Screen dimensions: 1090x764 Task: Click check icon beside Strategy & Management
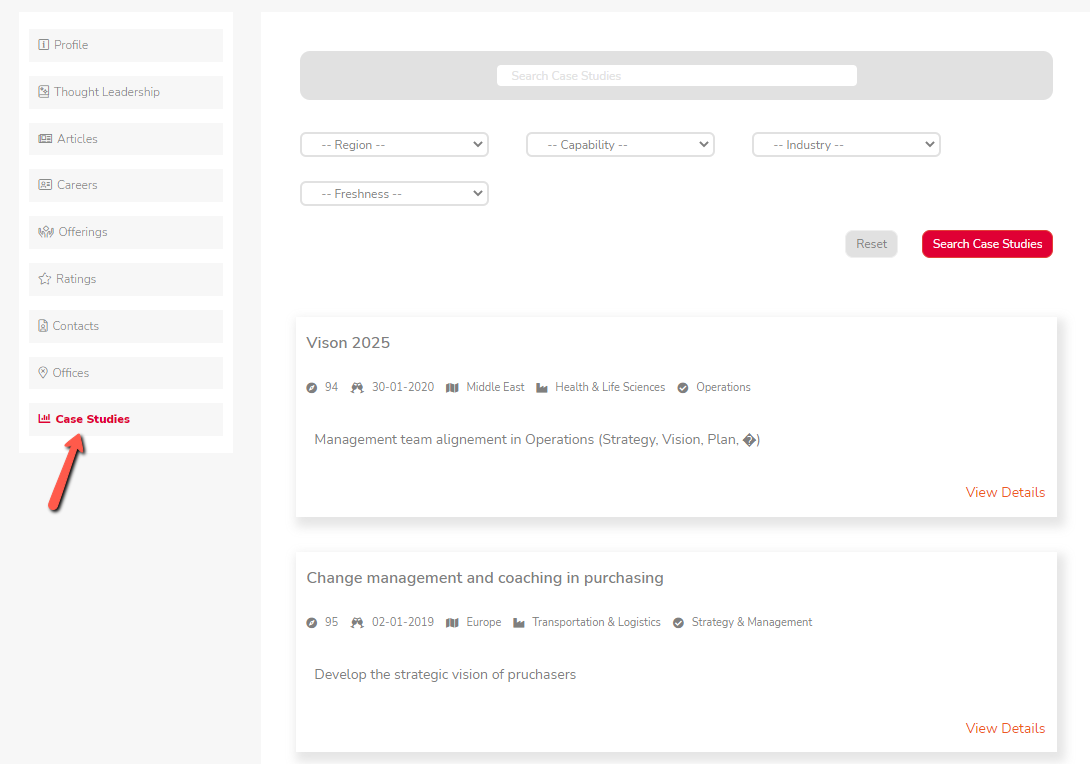point(678,623)
